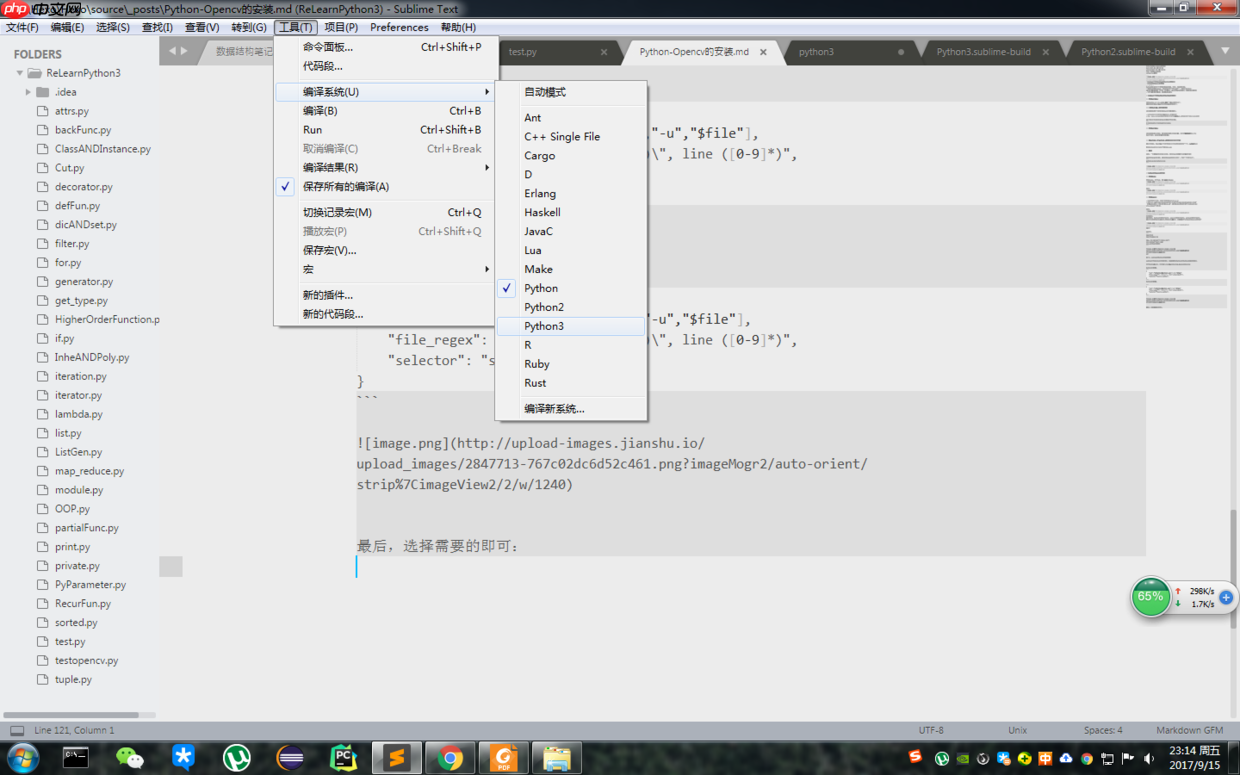Click the volume icon in the tray
This screenshot has width=1240, height=775.
pos(1148,758)
